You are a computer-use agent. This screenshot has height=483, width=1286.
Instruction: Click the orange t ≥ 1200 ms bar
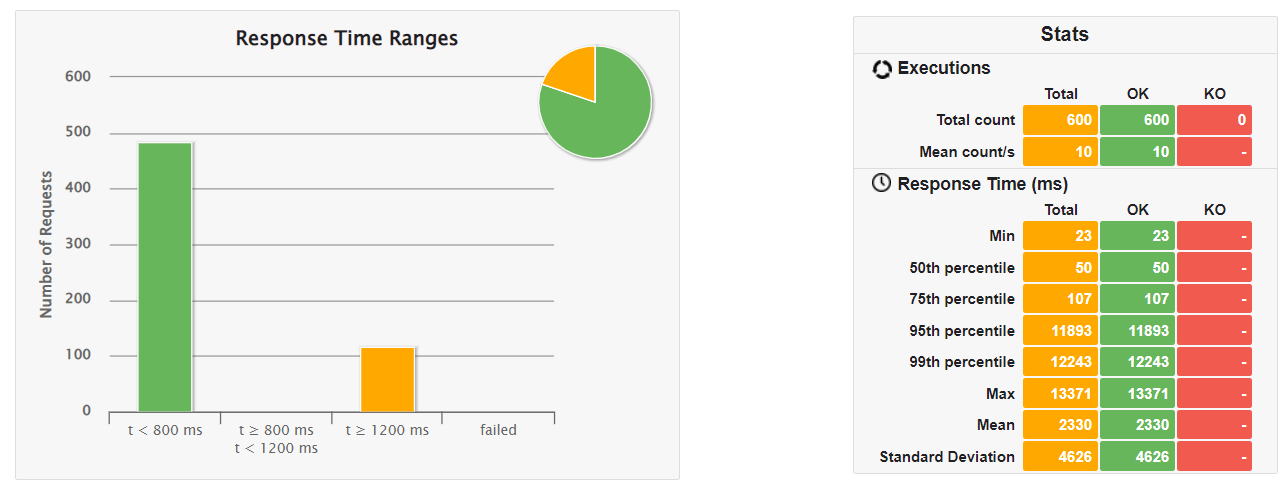pos(388,379)
